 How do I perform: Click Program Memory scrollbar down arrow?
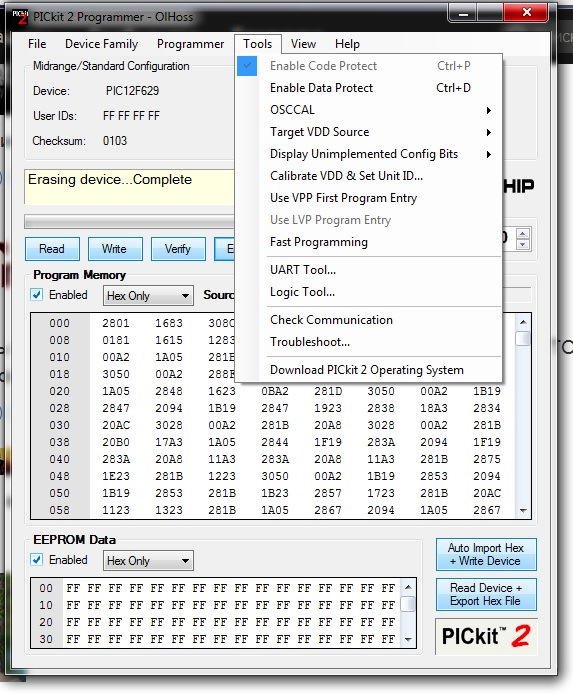pos(523,511)
